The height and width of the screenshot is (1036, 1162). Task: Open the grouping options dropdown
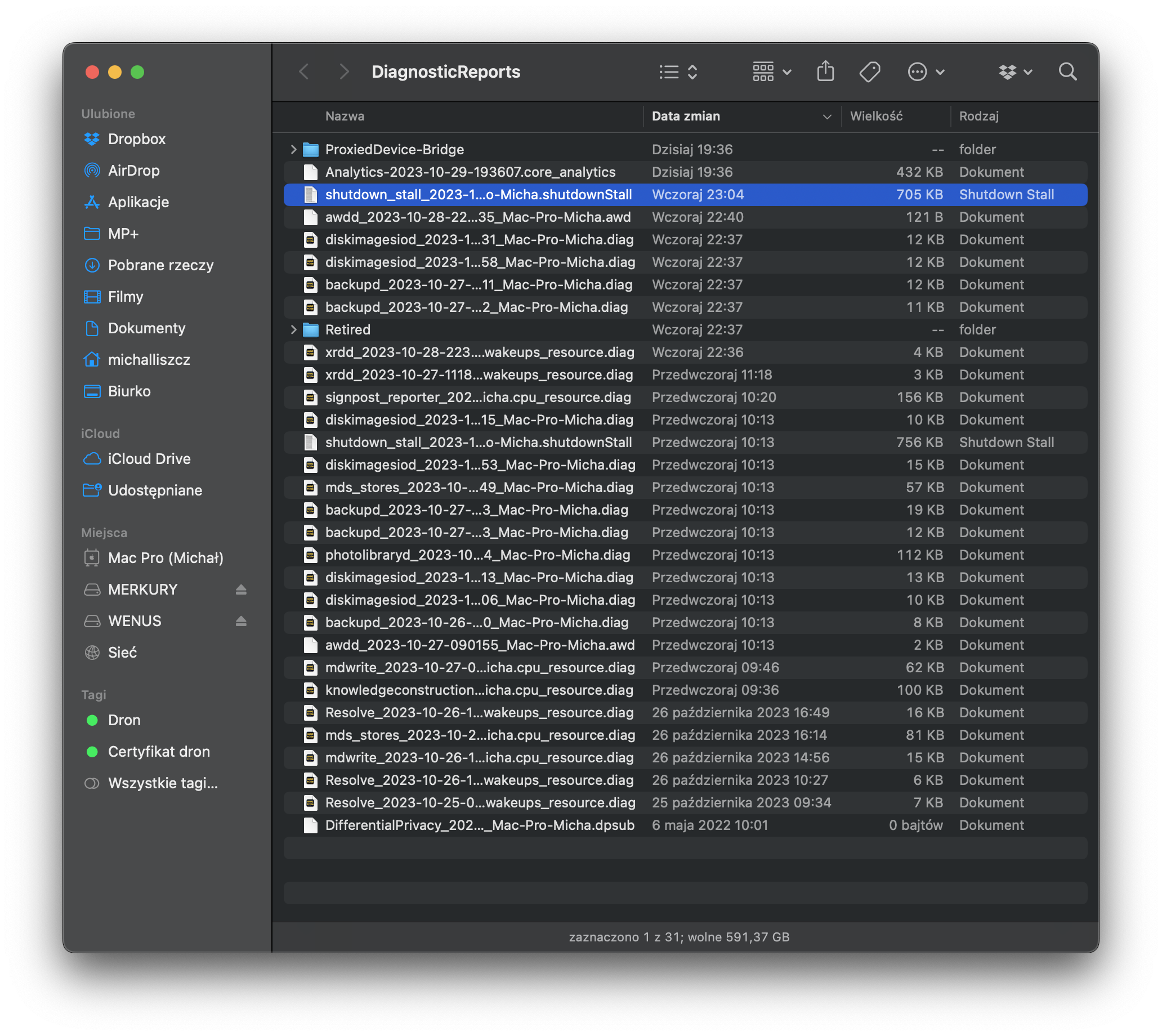[x=771, y=72]
